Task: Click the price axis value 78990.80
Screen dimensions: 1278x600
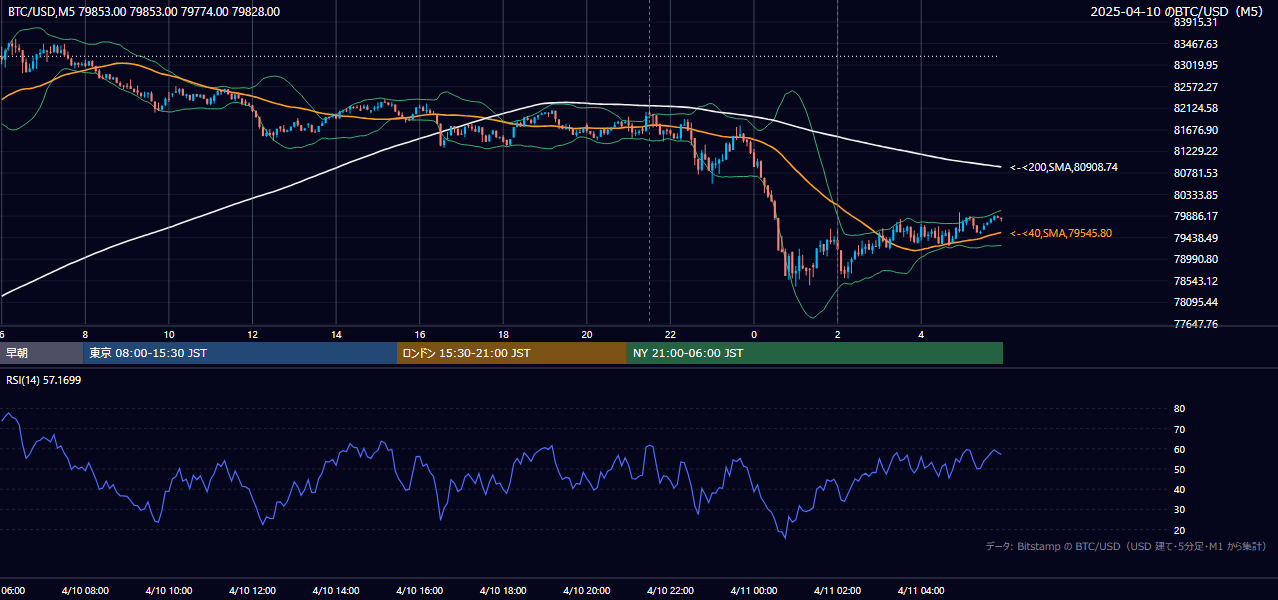Action: click(1195, 259)
